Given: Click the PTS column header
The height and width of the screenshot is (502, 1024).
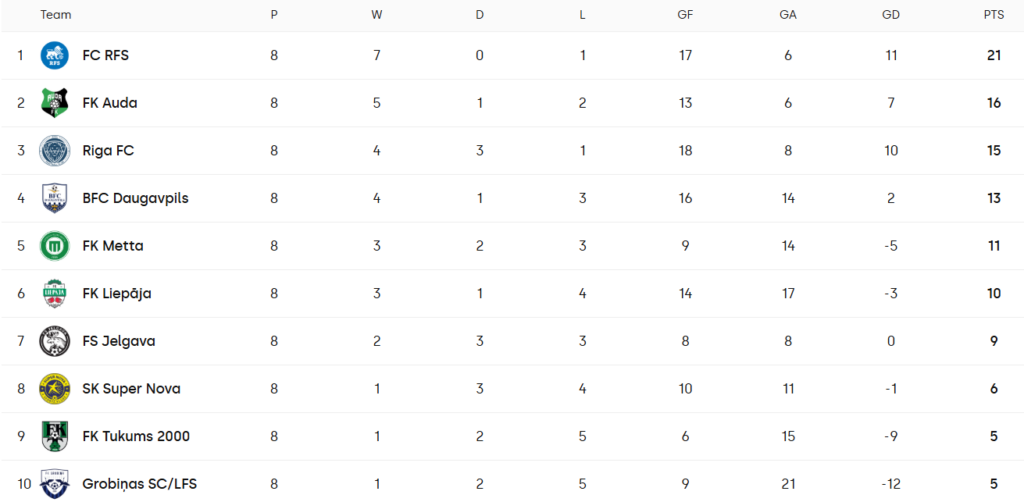Looking at the screenshot, I should (993, 15).
